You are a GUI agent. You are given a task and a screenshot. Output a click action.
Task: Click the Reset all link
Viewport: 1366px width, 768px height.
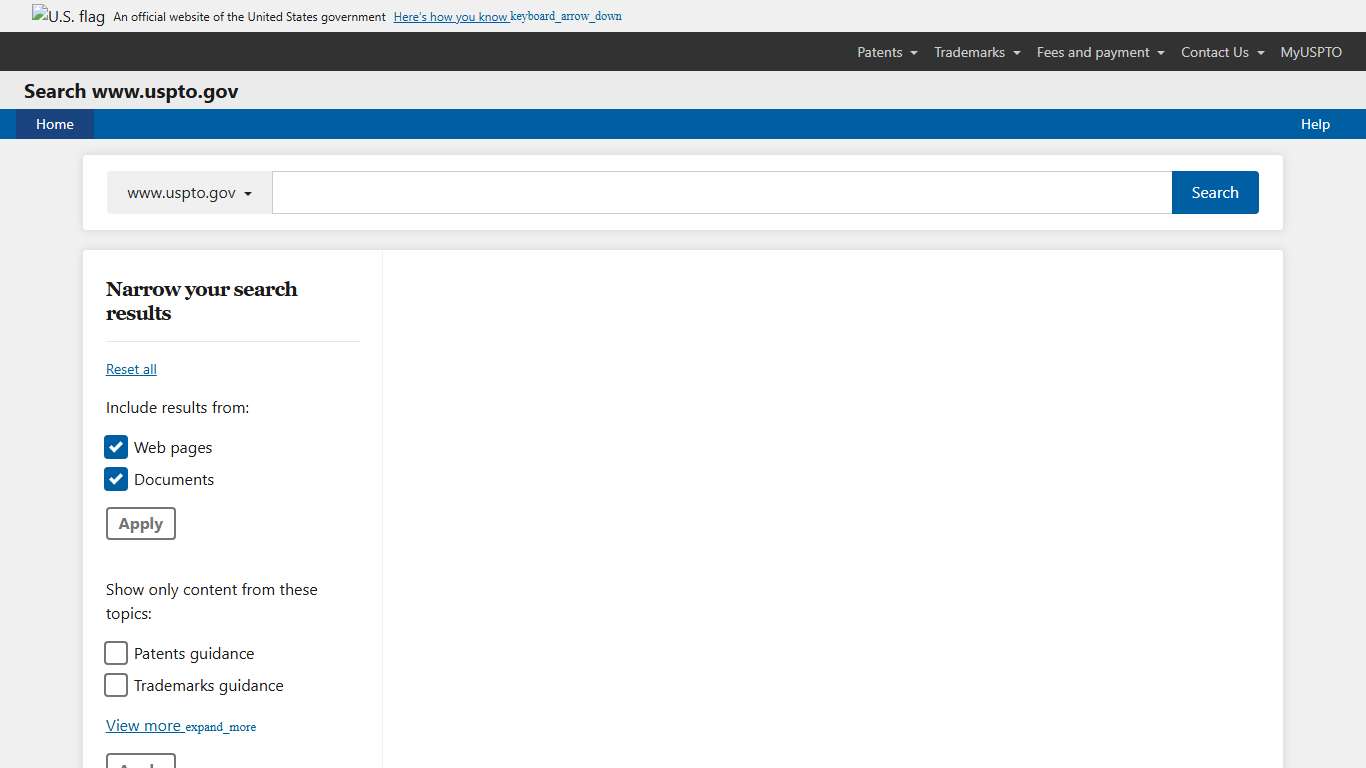click(x=131, y=369)
